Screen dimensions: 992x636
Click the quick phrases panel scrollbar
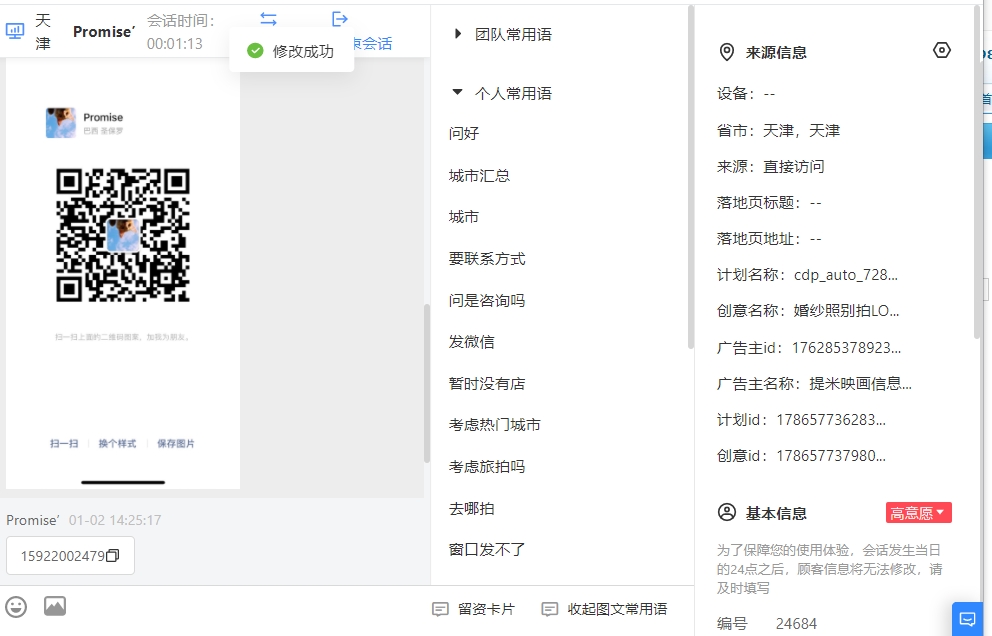point(691,177)
